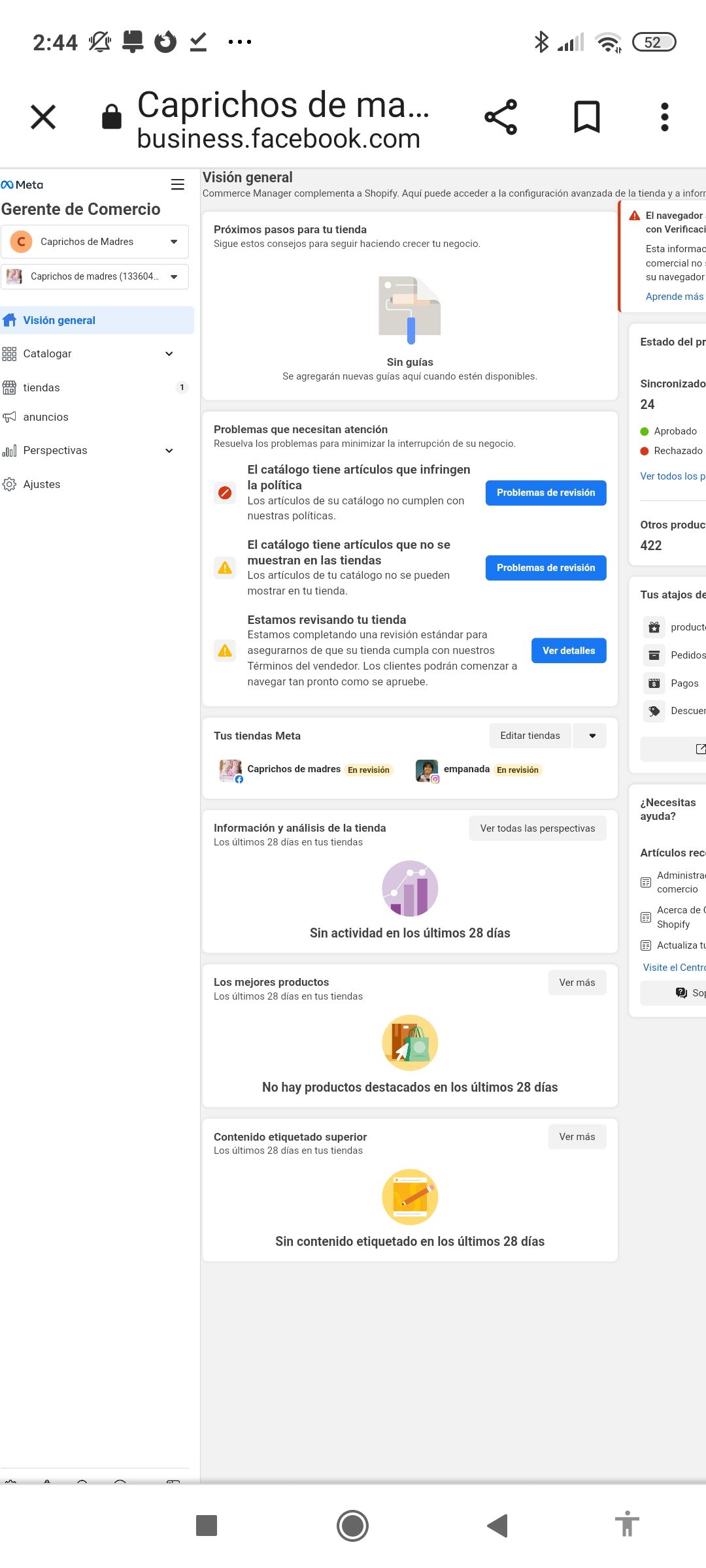This screenshot has width=706, height=1568.
Task: Expand the Catalogar chevron
Action: point(169,353)
